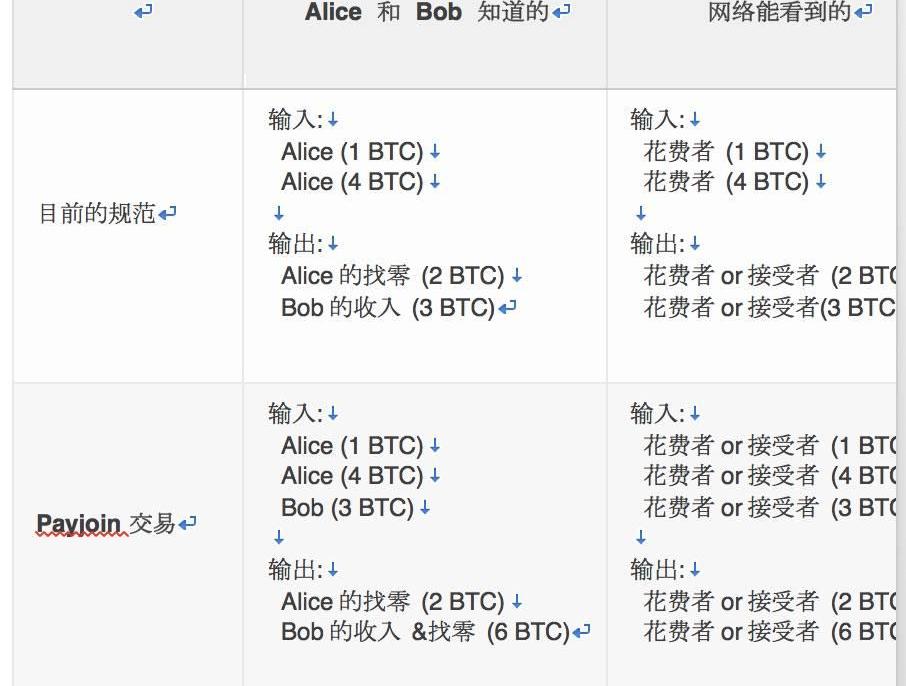
Task: Click the "Bob 的收入 &找零 (6 BTC)" line
Action: [424, 632]
